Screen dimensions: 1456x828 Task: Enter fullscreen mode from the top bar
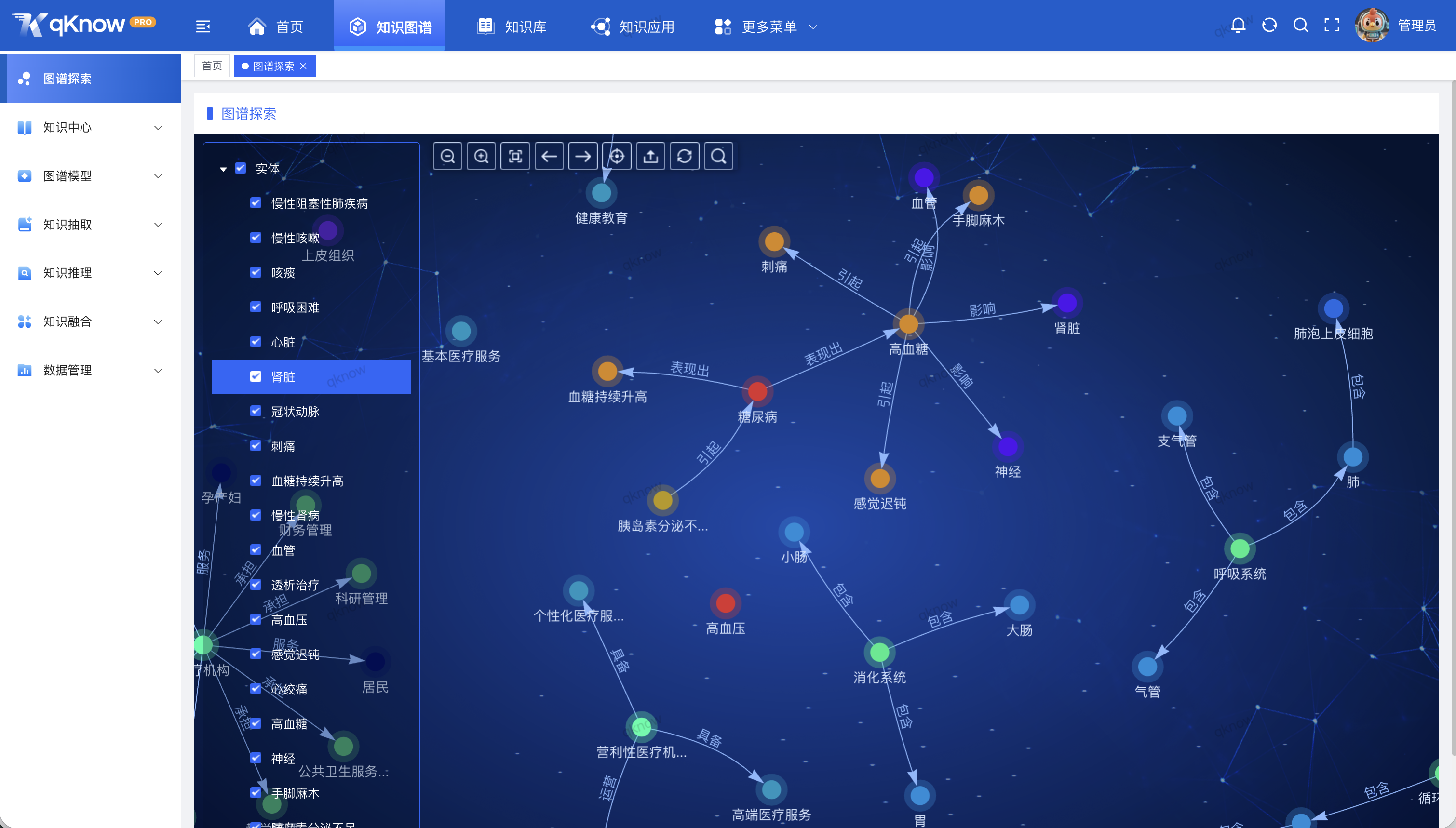click(1332, 25)
